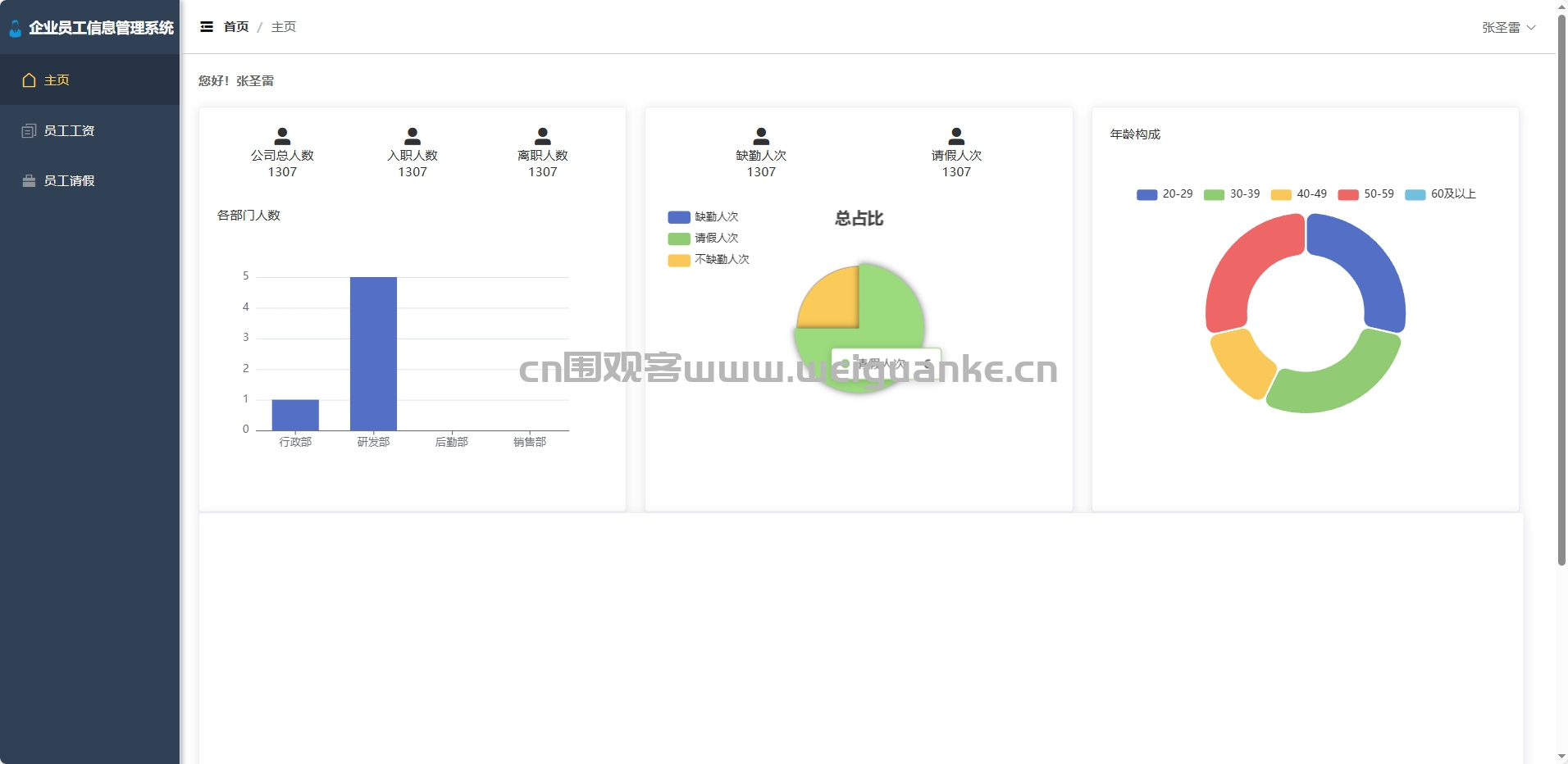Click the 企业员工信息管理系统 title
The width and height of the screenshot is (1568, 764).
(101, 28)
